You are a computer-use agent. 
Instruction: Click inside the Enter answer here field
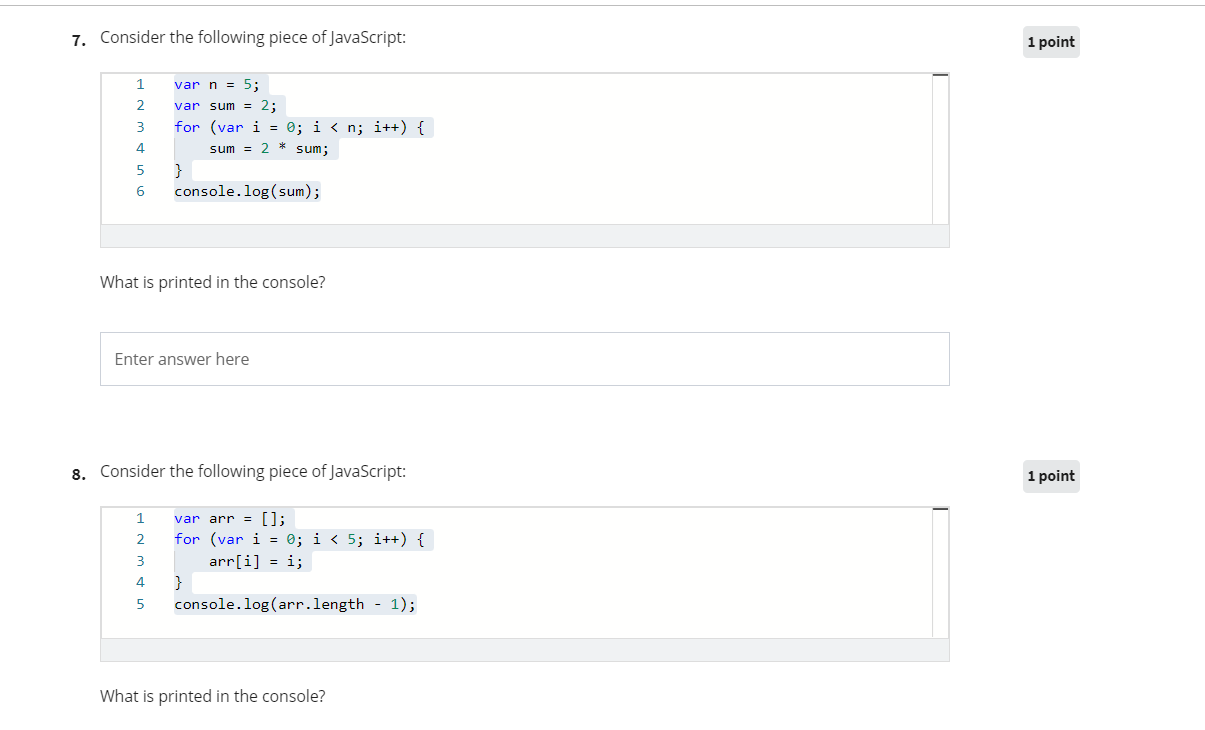(x=524, y=358)
